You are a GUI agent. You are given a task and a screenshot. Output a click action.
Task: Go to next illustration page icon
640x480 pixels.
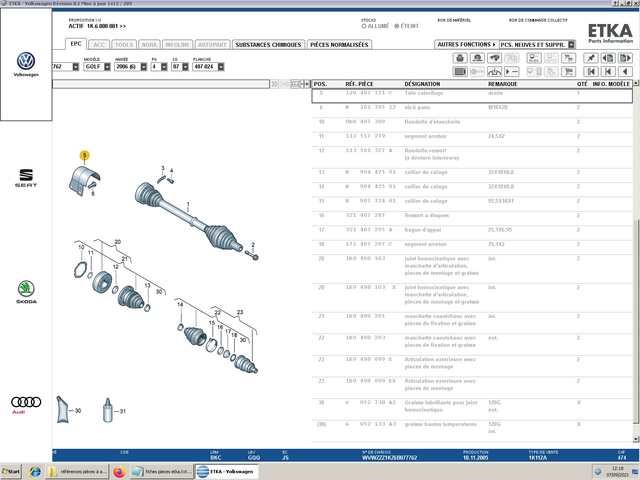[x=625, y=58]
